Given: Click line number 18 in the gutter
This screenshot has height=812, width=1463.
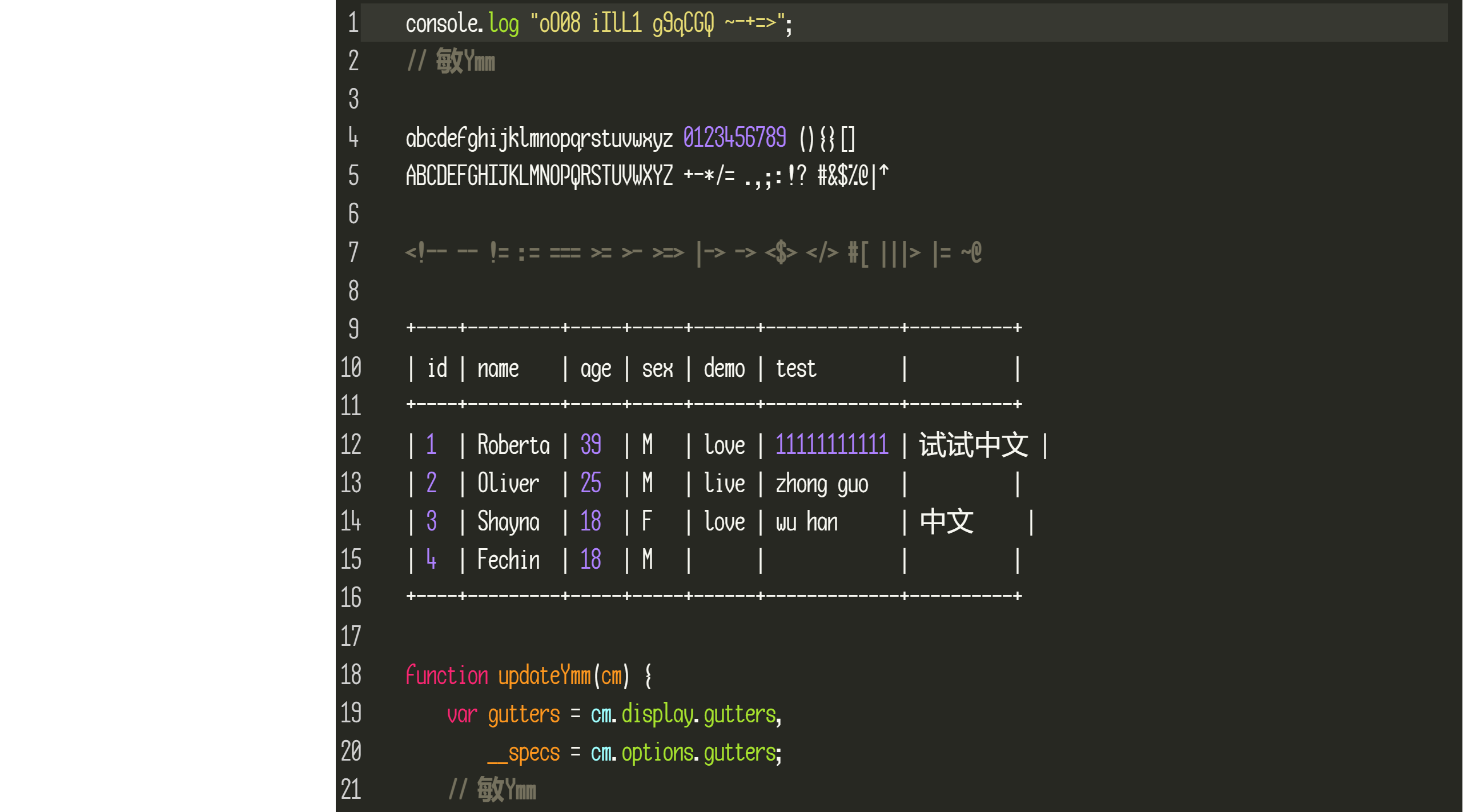Looking at the screenshot, I should [351, 674].
